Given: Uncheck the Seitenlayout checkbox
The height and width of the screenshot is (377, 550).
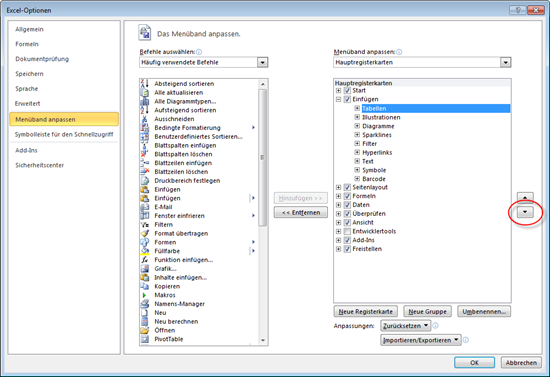Looking at the screenshot, I should pyautogui.click(x=347, y=187).
